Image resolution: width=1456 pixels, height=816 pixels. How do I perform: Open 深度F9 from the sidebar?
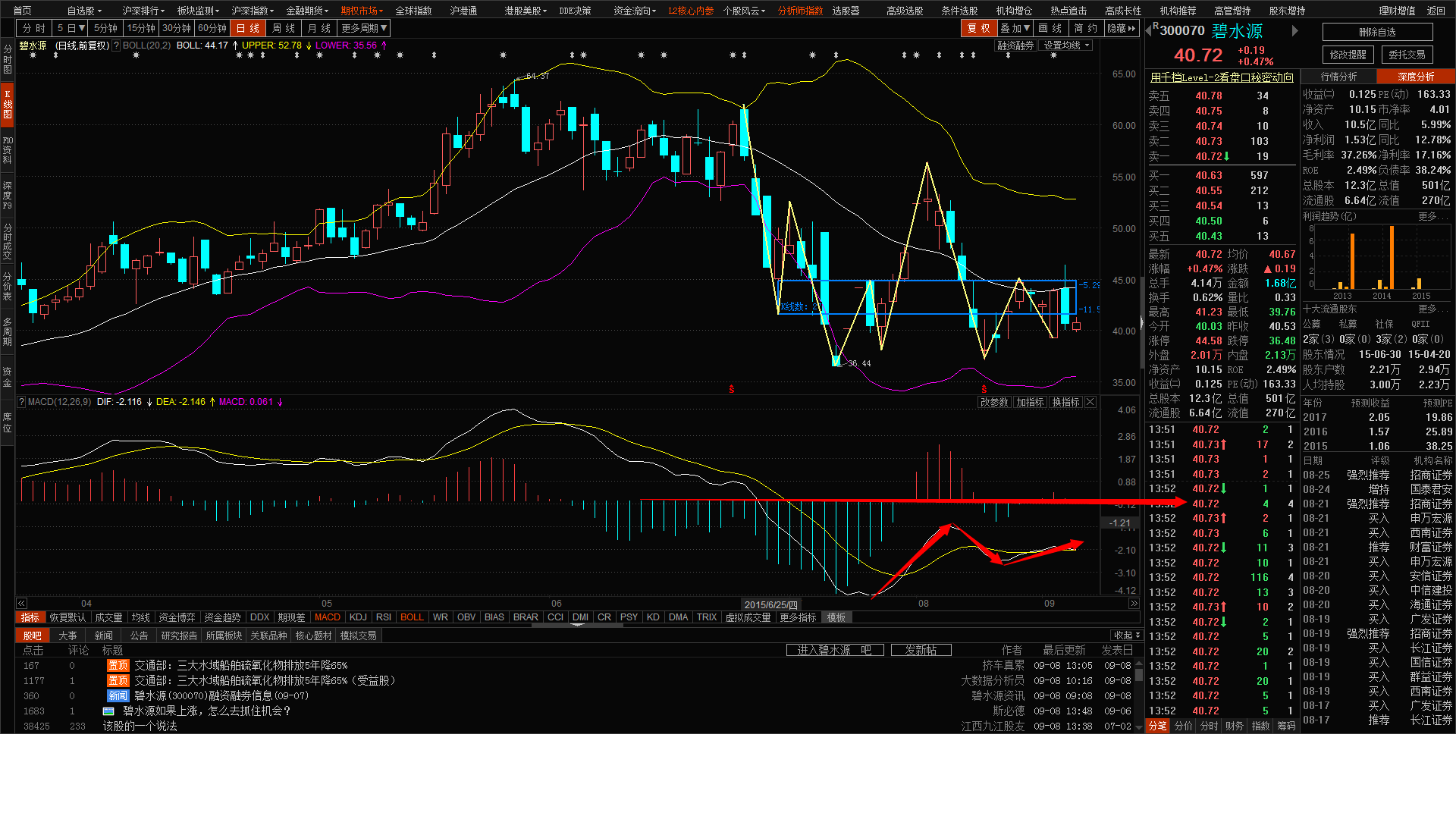point(8,196)
